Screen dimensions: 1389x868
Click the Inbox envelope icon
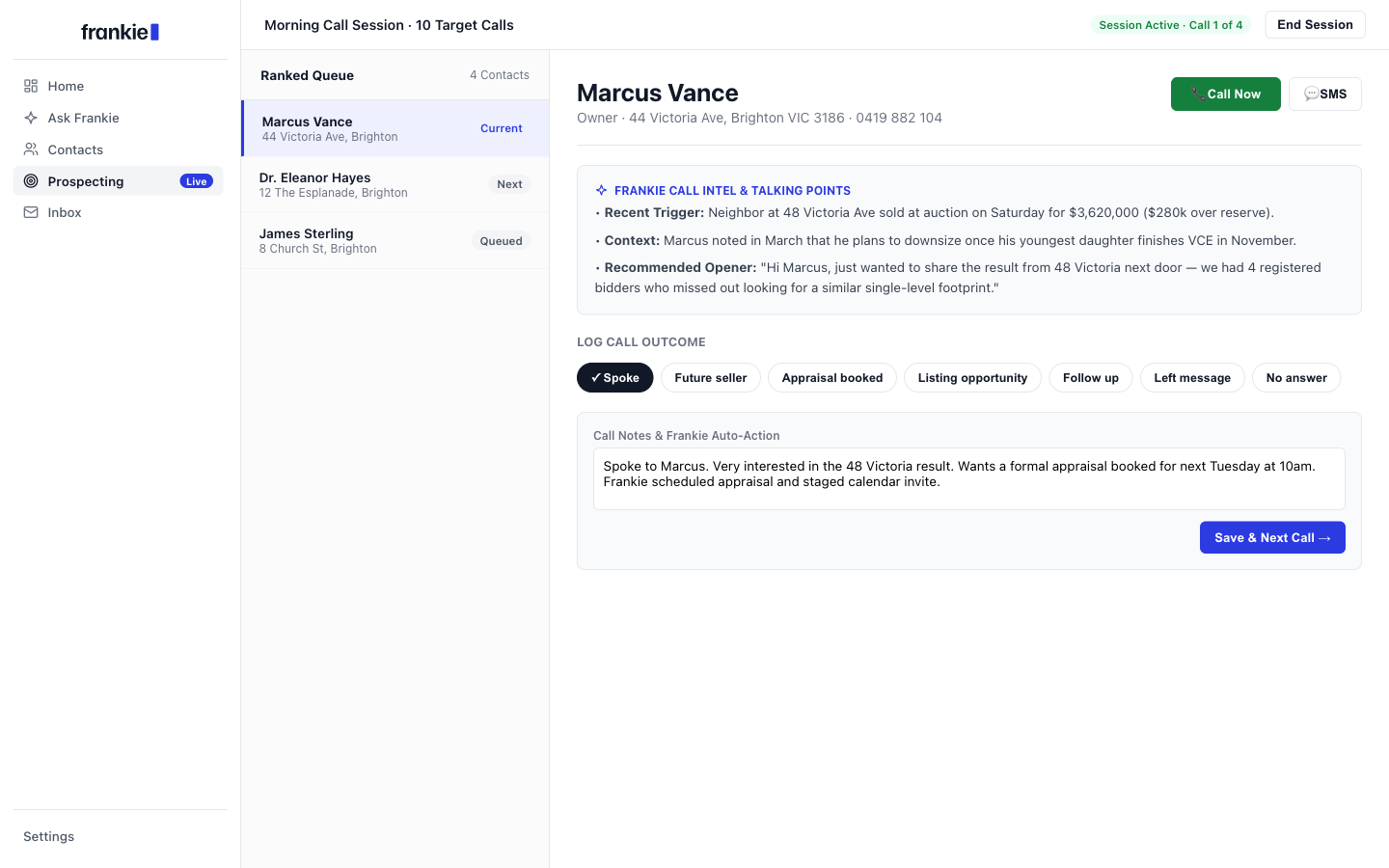(x=31, y=212)
